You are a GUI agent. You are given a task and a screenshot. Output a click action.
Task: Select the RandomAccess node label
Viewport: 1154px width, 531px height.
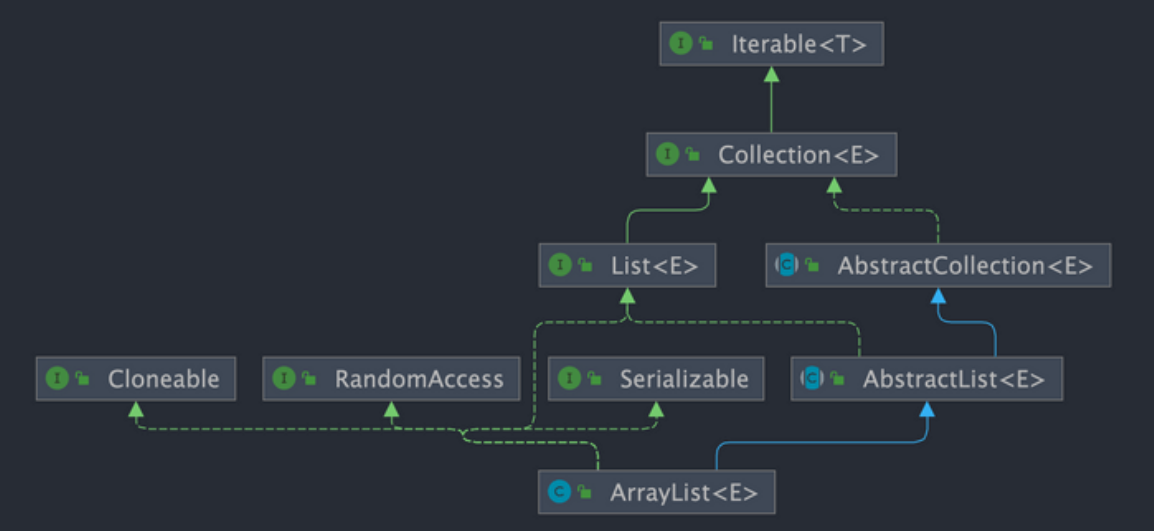(x=419, y=379)
